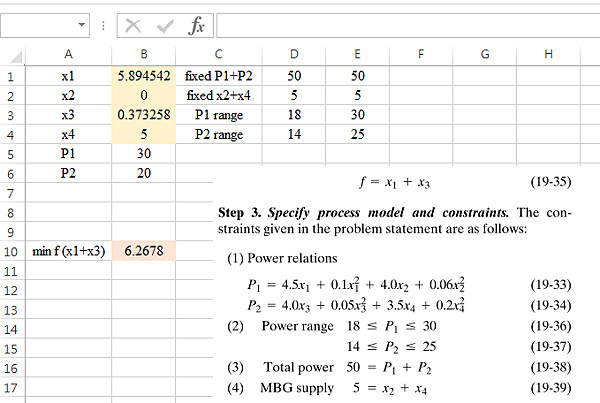Select the P2 label cell in column A
Viewport: 600px width, 403px height.
(68, 173)
